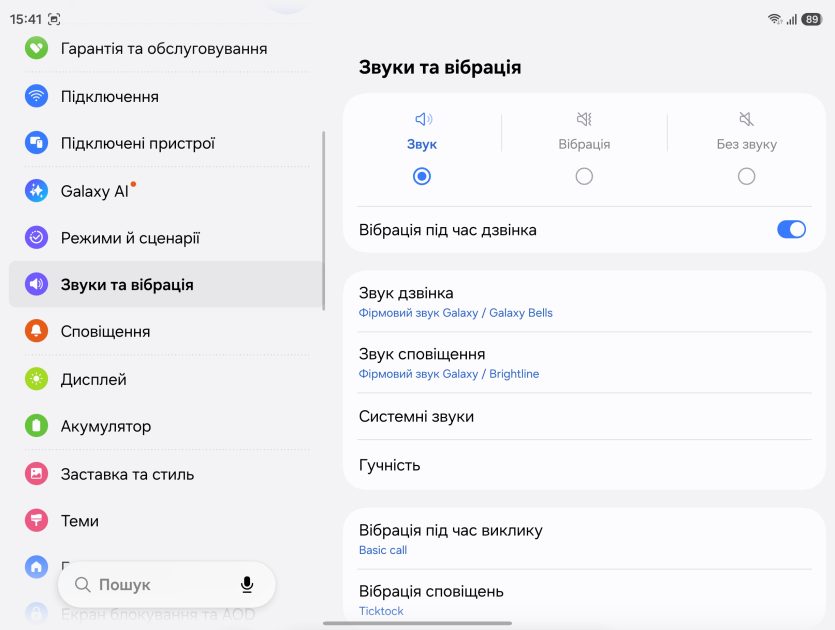Tap the pink picture Заставка icon
Image resolution: width=835 pixels, height=630 pixels.
36,473
